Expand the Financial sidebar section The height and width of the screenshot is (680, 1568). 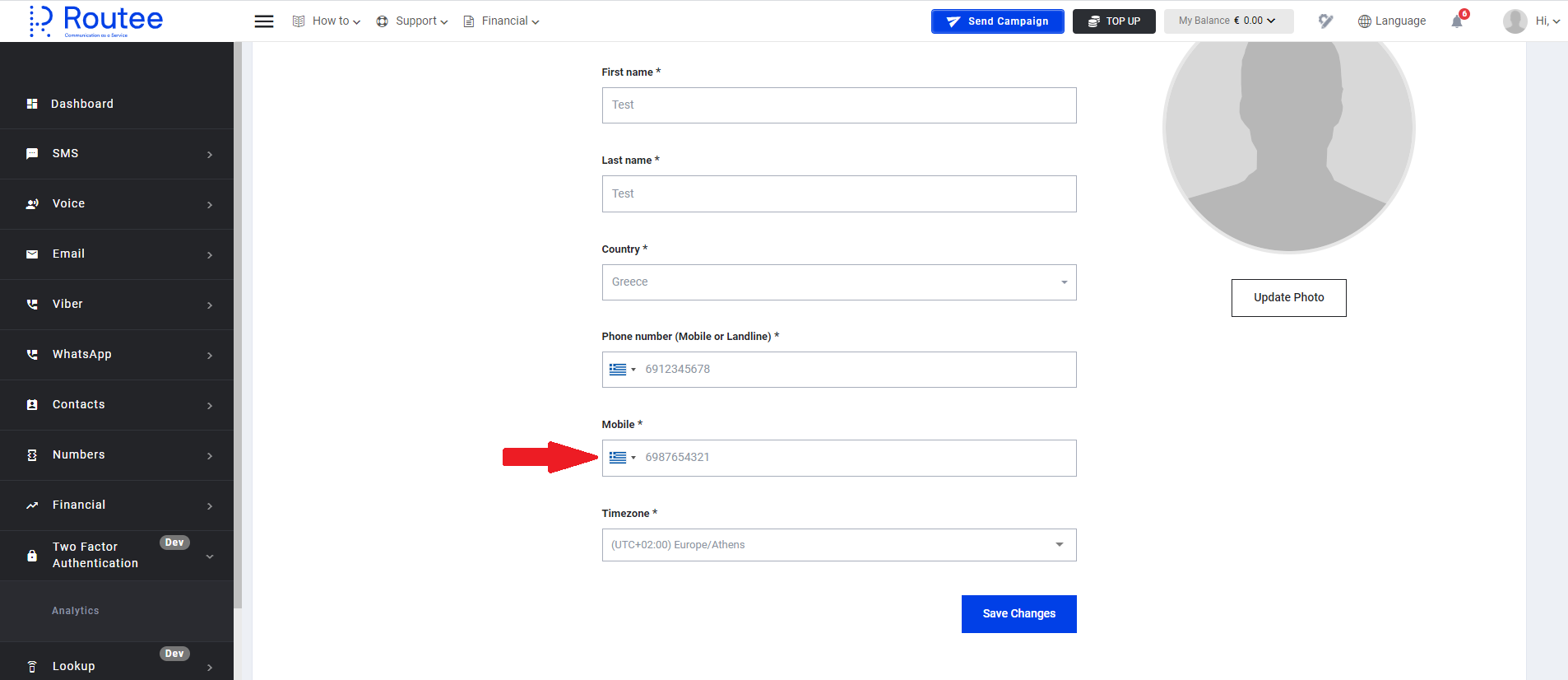click(210, 506)
